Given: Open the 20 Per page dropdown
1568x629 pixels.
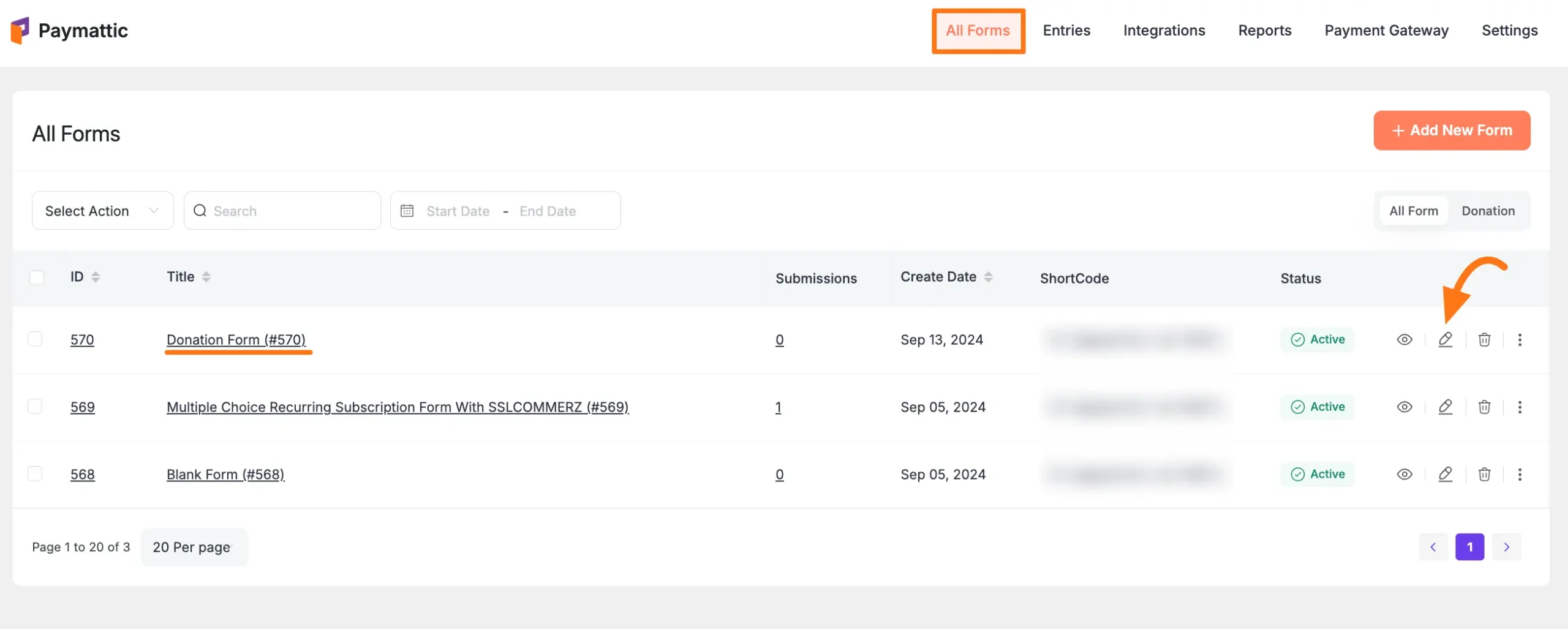Looking at the screenshot, I should click(194, 547).
